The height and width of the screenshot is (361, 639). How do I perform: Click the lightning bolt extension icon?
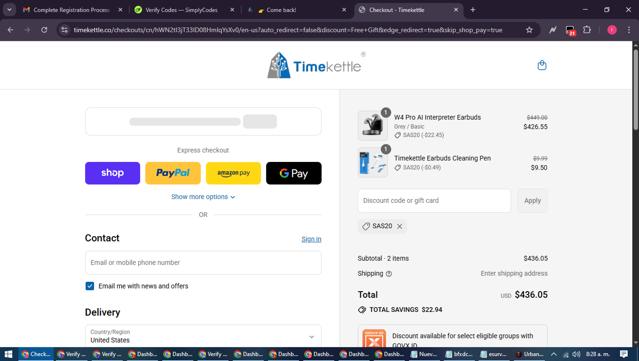(552, 30)
